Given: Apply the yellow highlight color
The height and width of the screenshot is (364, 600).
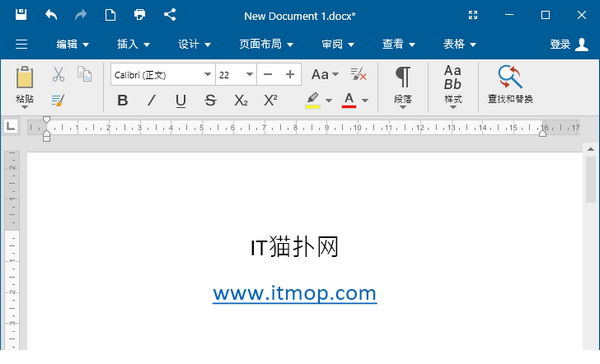Looking at the screenshot, I should point(313,100).
